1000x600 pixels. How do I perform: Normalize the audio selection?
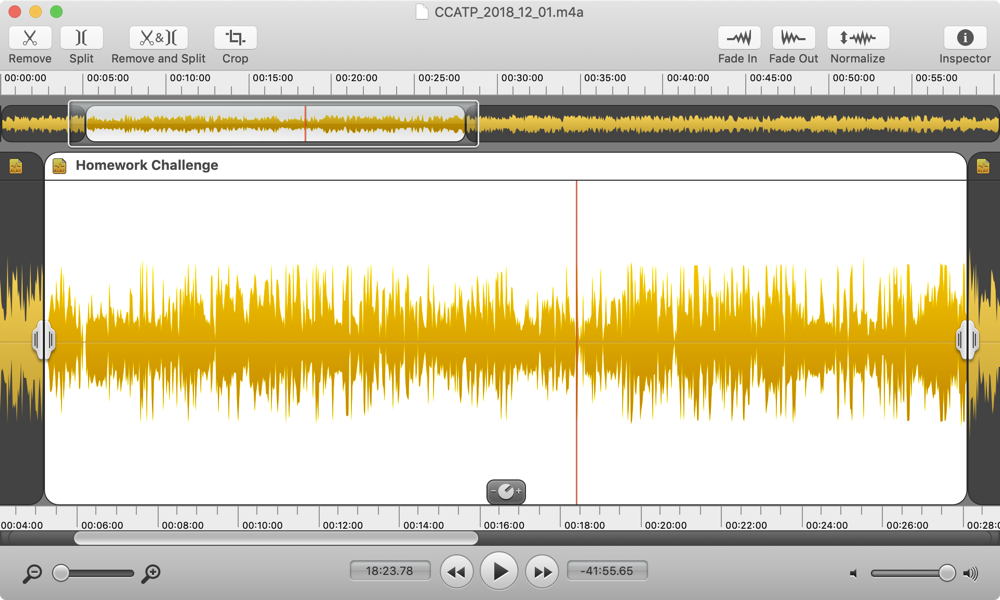857,38
